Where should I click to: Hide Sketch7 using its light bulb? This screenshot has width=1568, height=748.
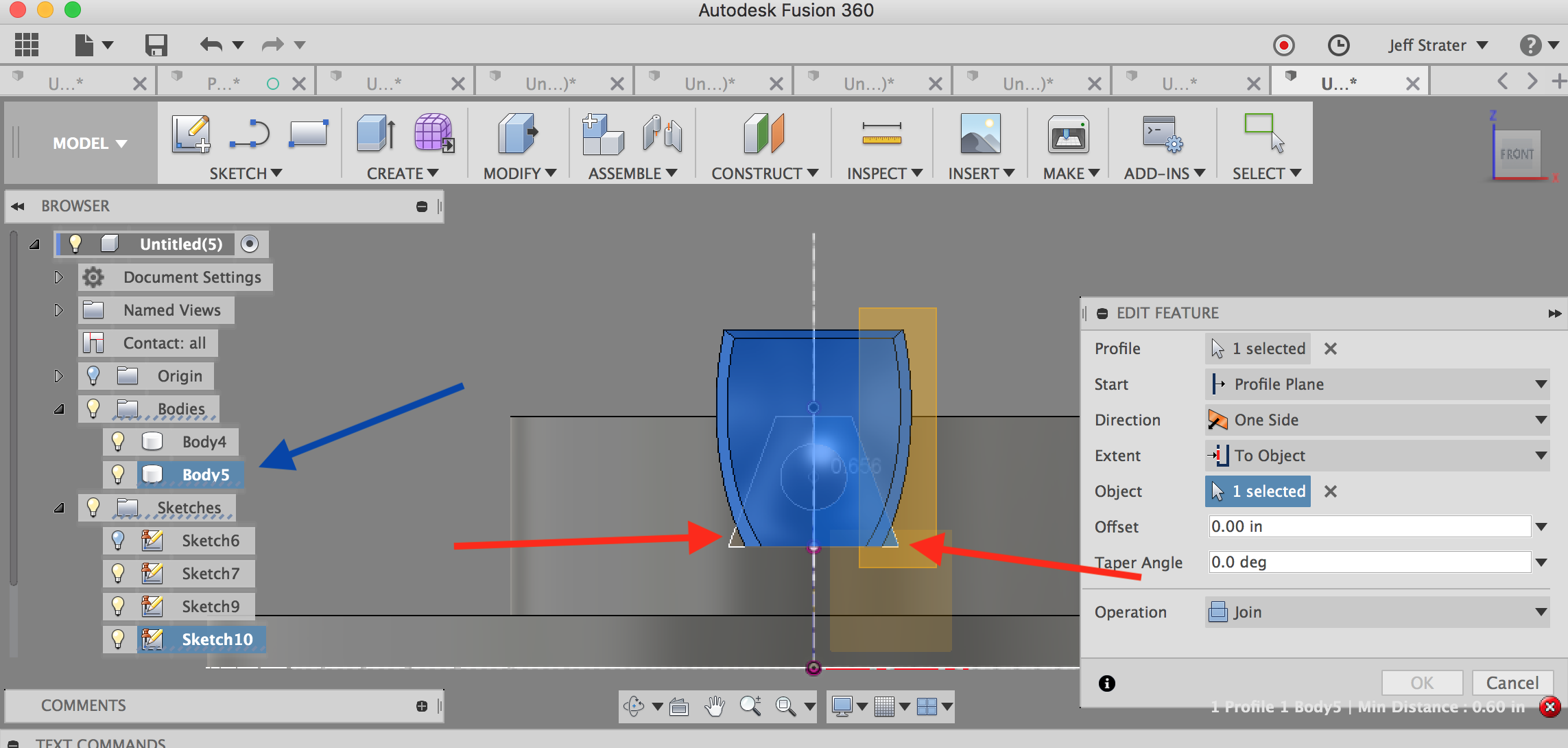point(118,573)
